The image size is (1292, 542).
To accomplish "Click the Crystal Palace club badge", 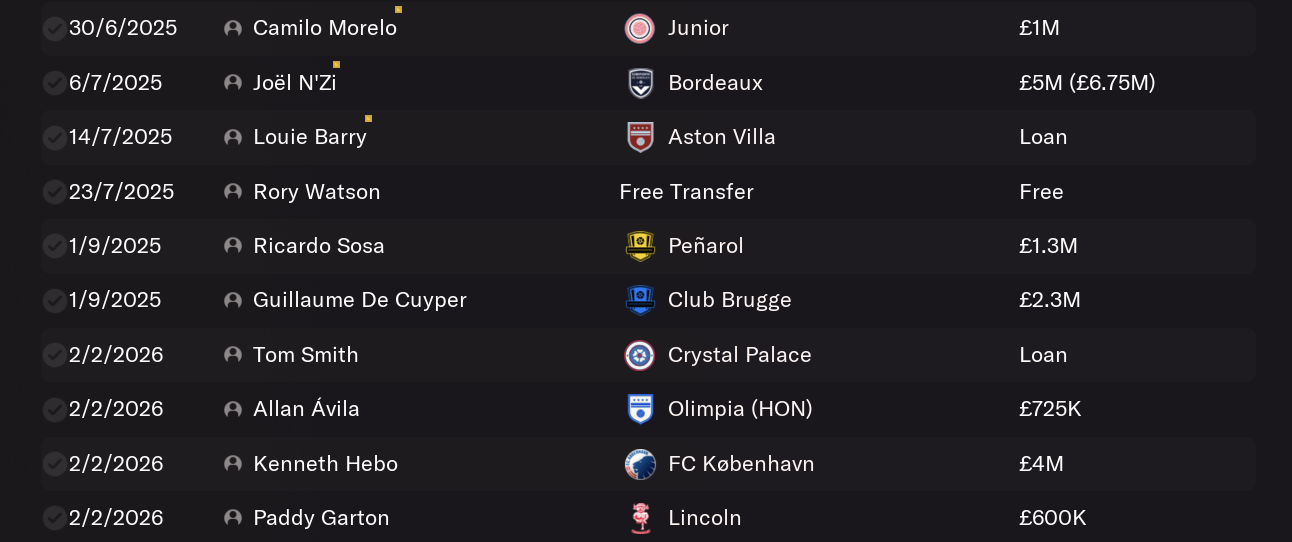I will (x=640, y=355).
